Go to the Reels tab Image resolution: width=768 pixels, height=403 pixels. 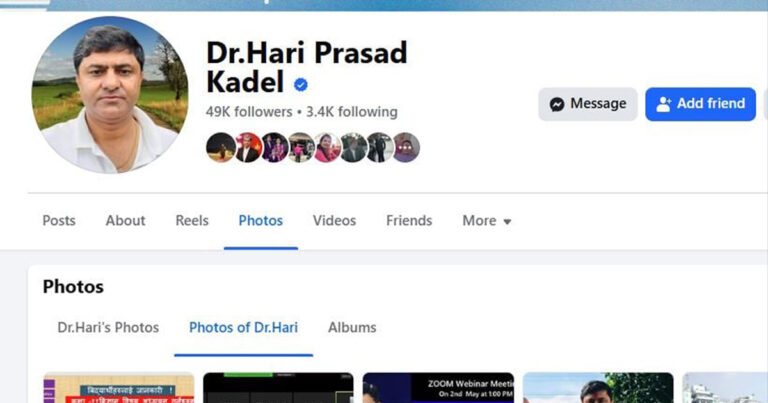(192, 221)
